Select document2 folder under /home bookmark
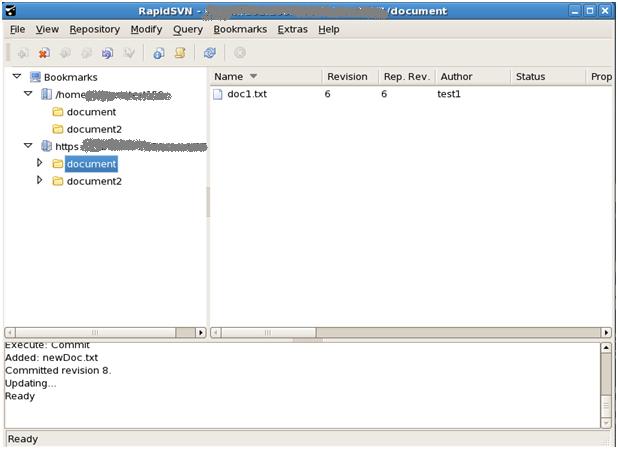Viewport: 618px width, 449px height. pyautogui.click(x=94, y=129)
